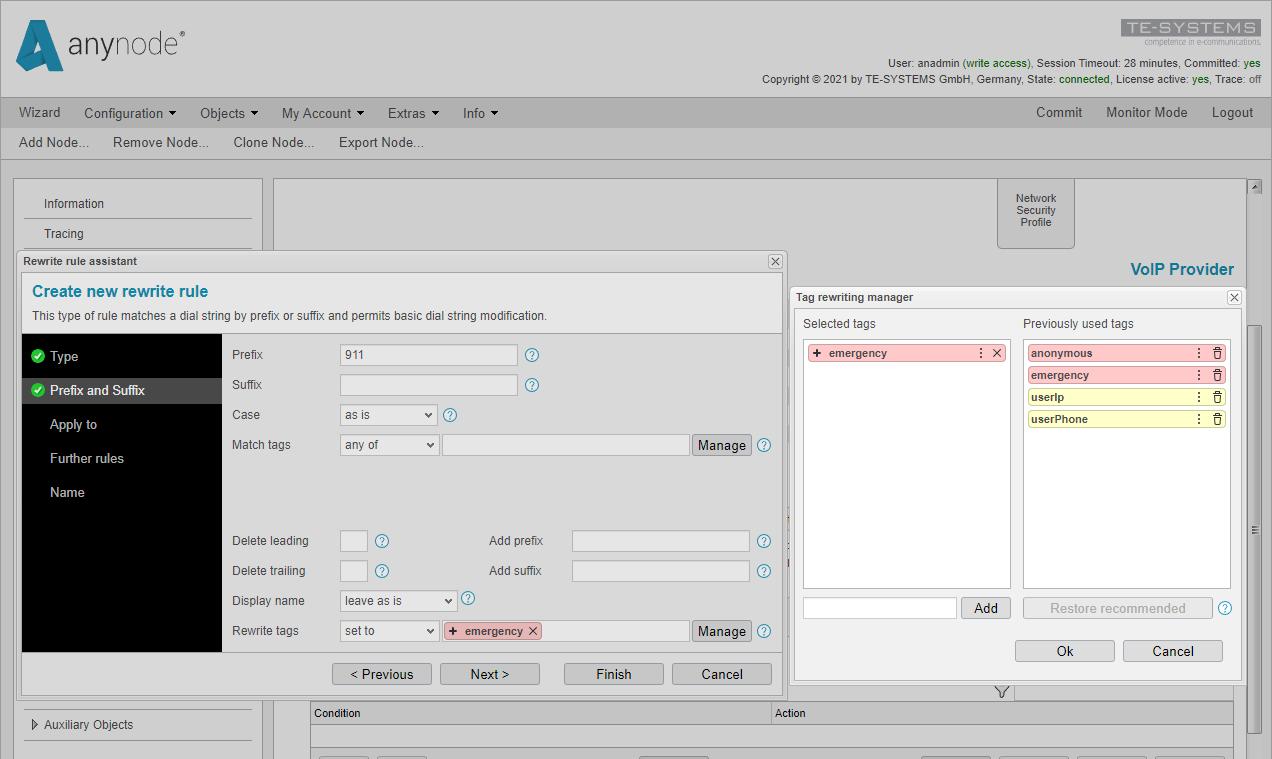Click the new tag name input field
This screenshot has height=759, width=1272.
click(880, 608)
